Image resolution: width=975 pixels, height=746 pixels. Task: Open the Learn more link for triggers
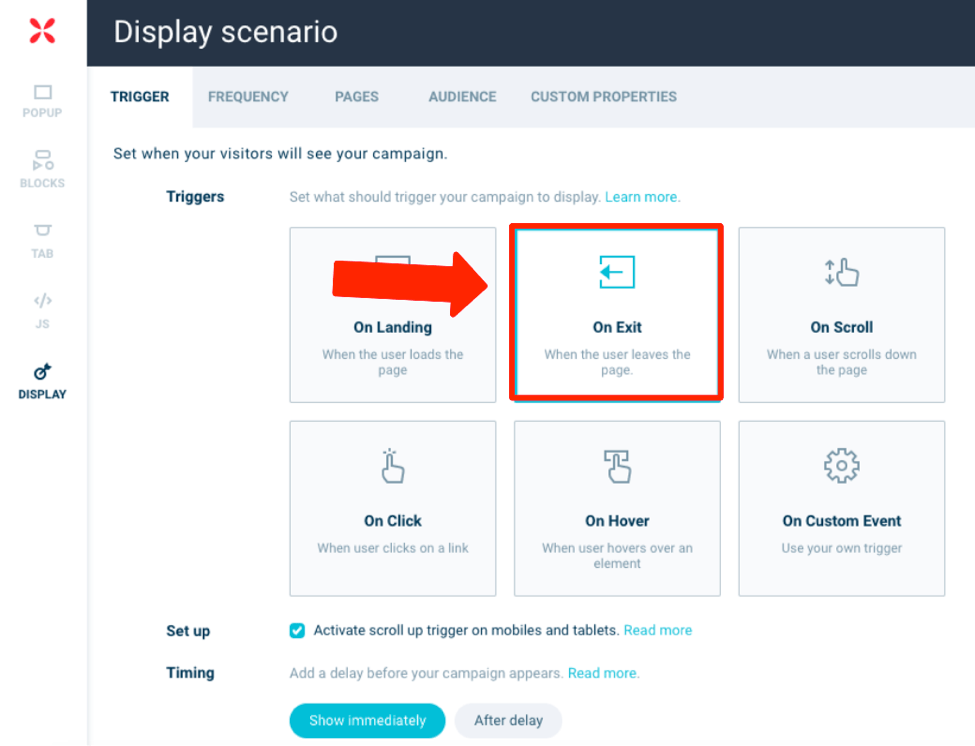click(642, 197)
